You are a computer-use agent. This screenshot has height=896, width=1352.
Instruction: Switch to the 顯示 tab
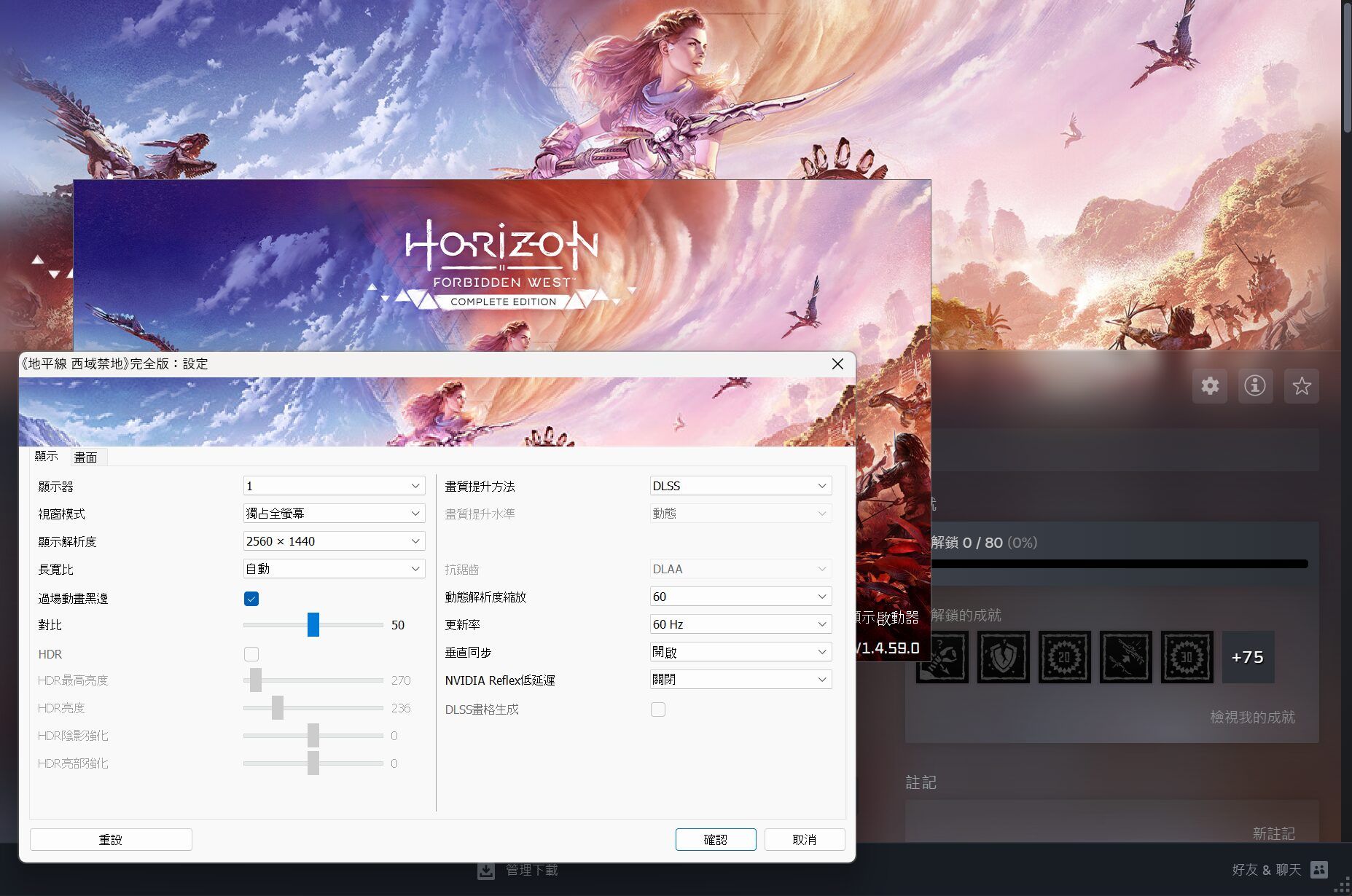47,456
